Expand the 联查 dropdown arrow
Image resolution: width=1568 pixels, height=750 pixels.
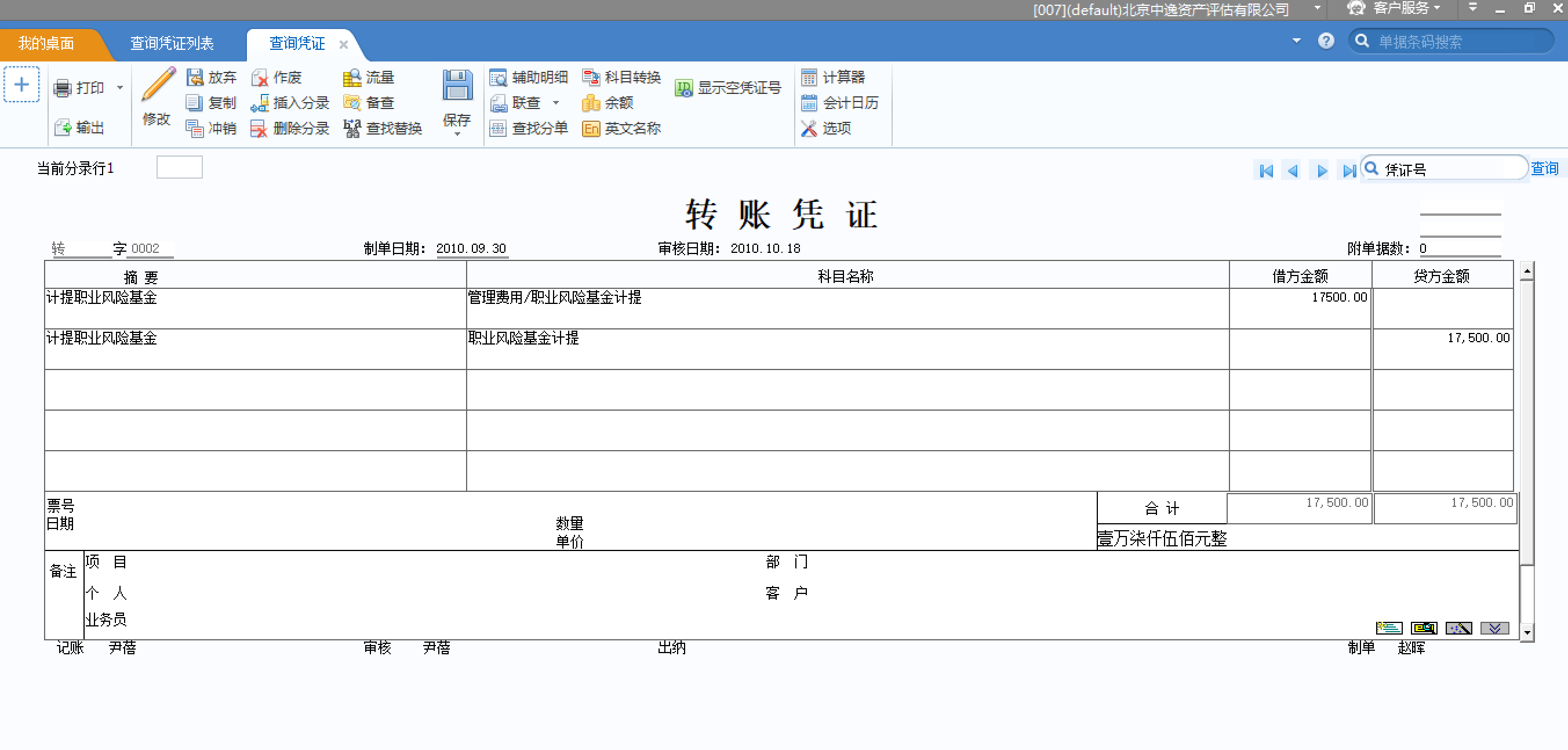coord(556,103)
